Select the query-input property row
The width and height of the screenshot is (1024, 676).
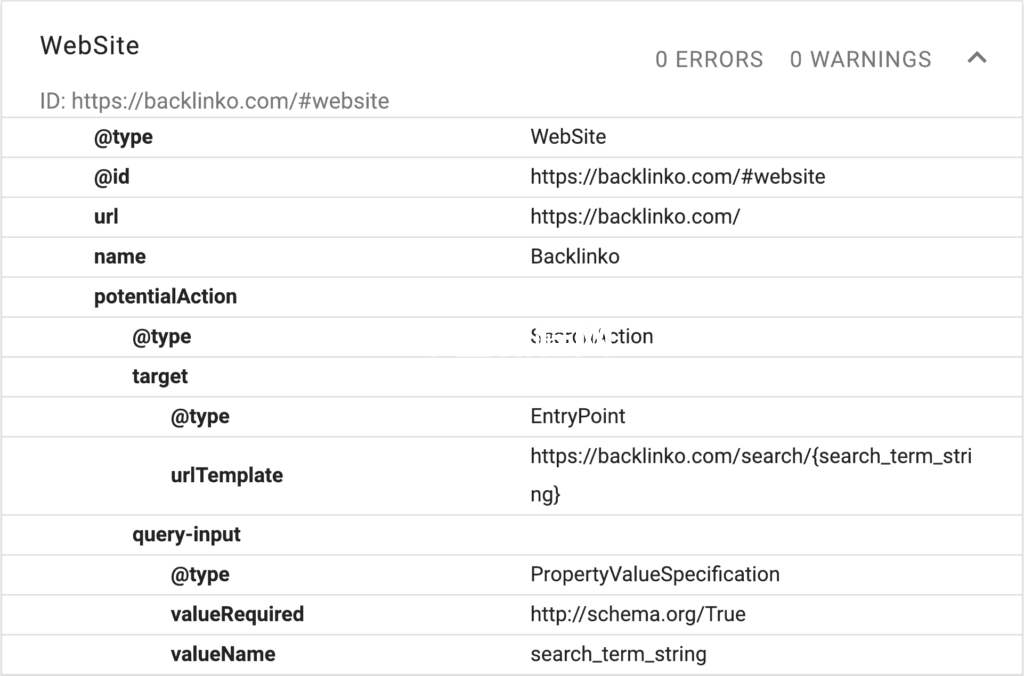(512, 535)
